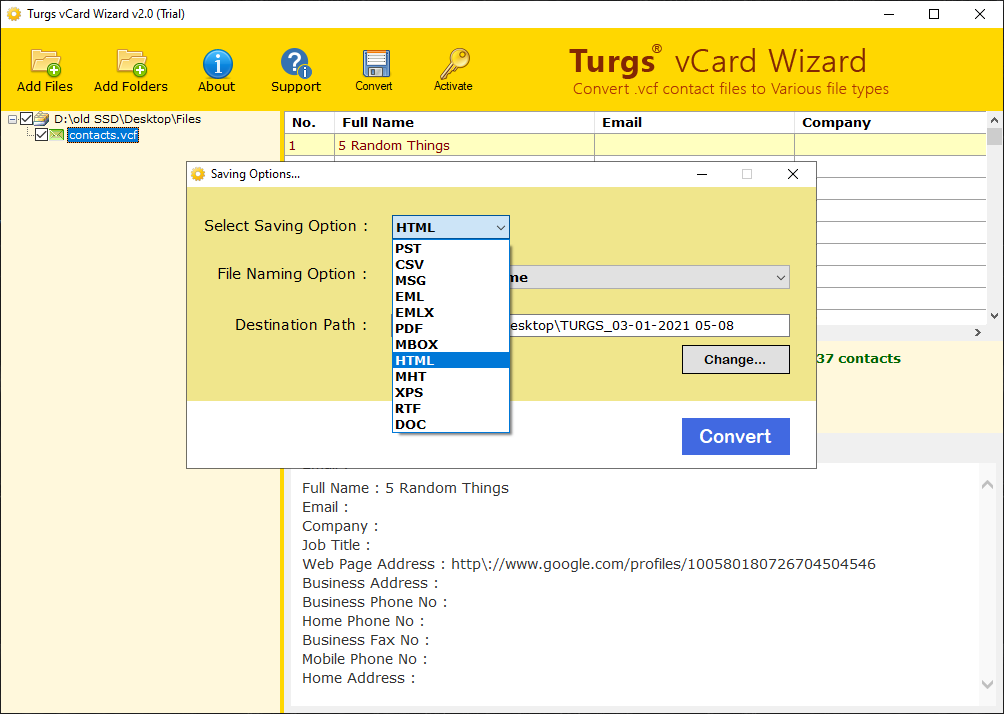Sort by the Full Name column header
This screenshot has height=714, width=1004.
(x=464, y=122)
